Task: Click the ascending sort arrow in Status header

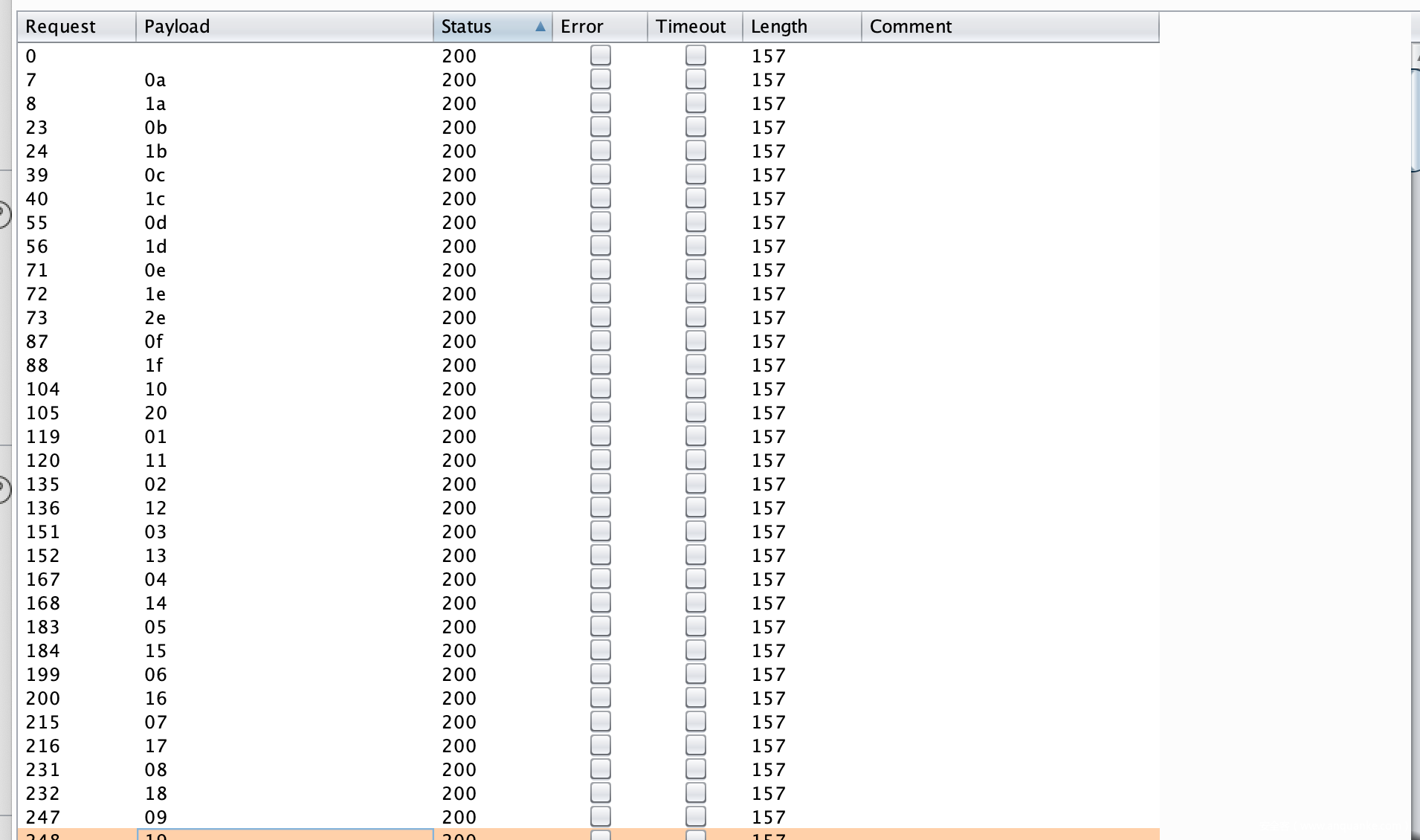Action: 540,28
